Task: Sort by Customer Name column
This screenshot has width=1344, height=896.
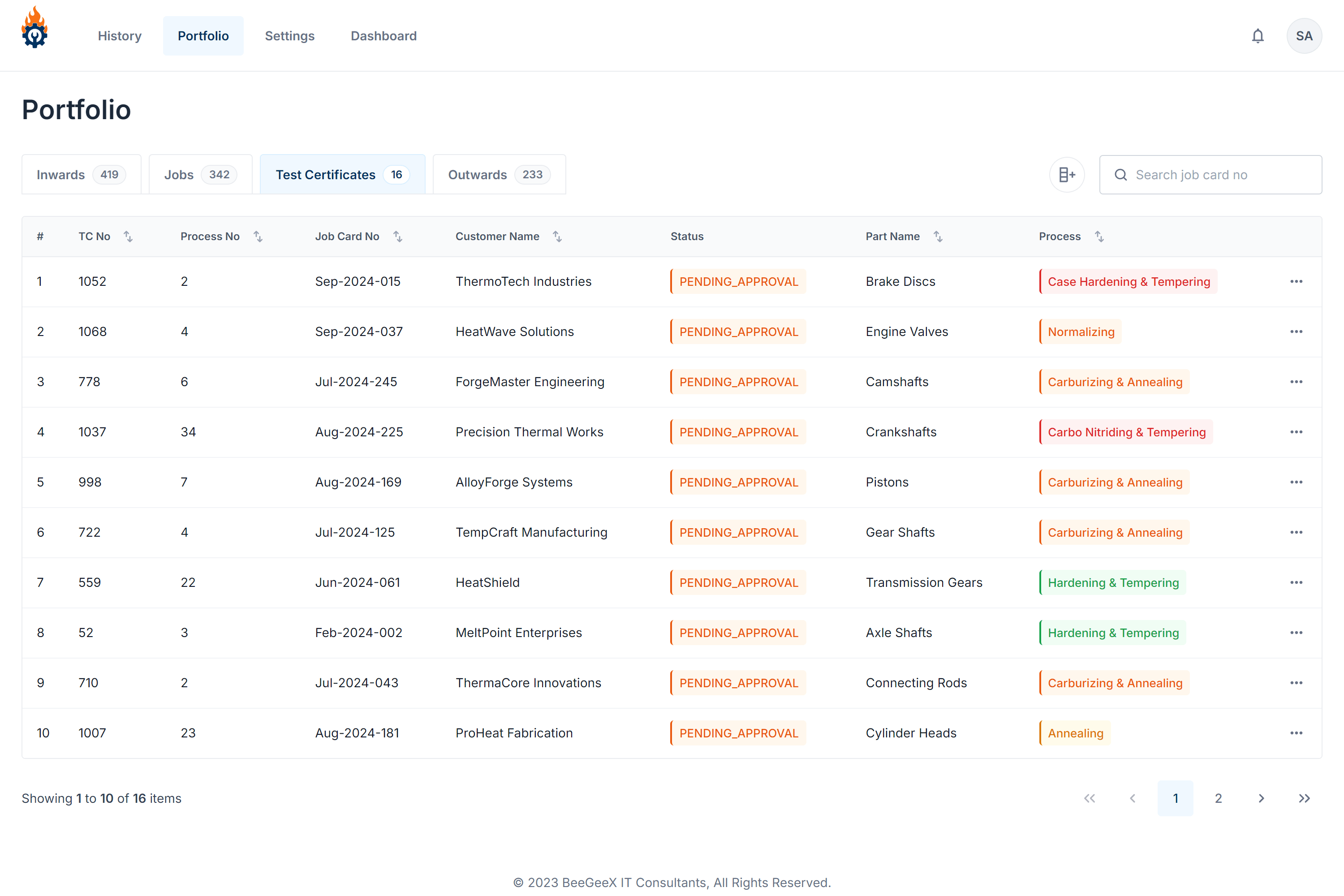Action: (x=557, y=237)
